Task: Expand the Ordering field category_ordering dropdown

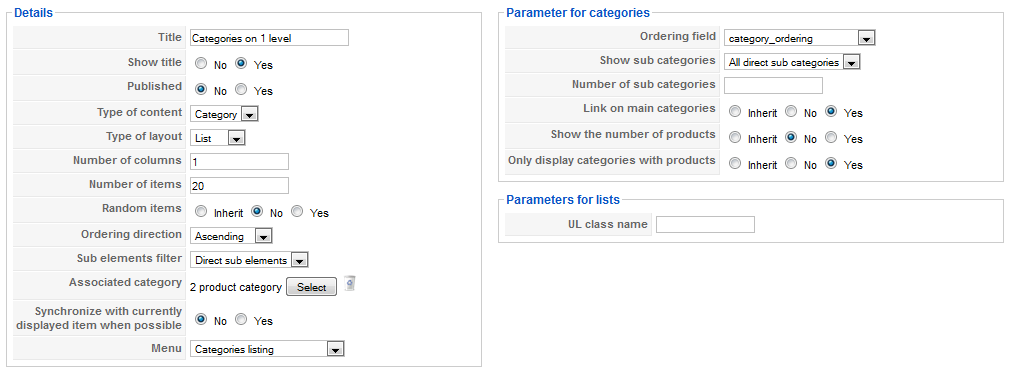Action: [800, 38]
